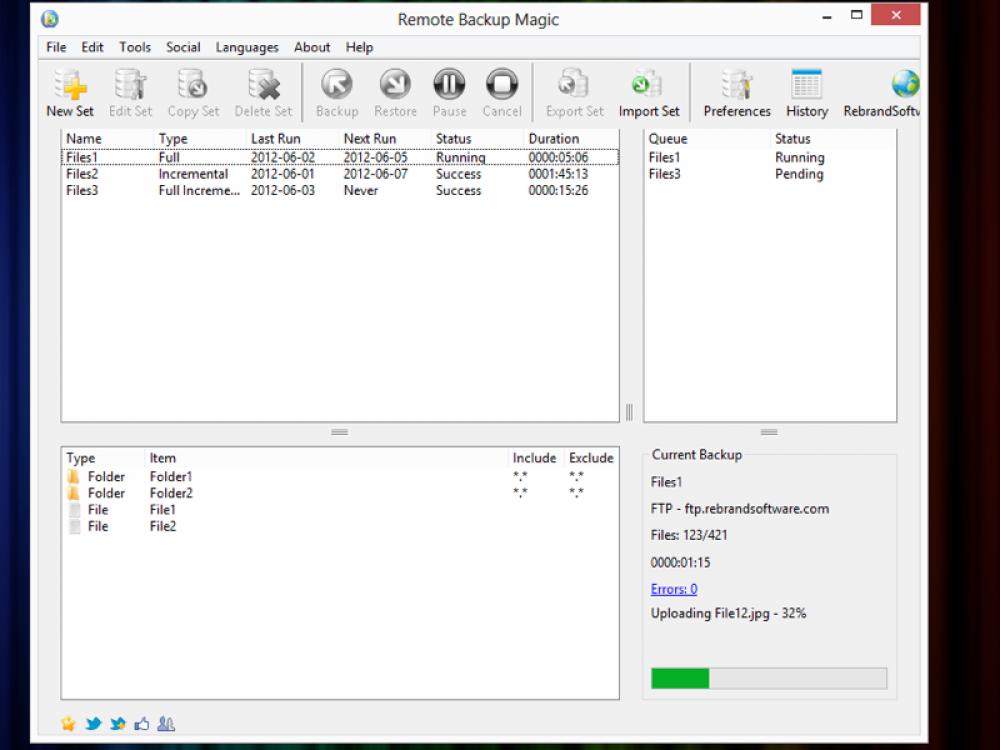Open the Twitter follow icon at bottom

coord(92,723)
